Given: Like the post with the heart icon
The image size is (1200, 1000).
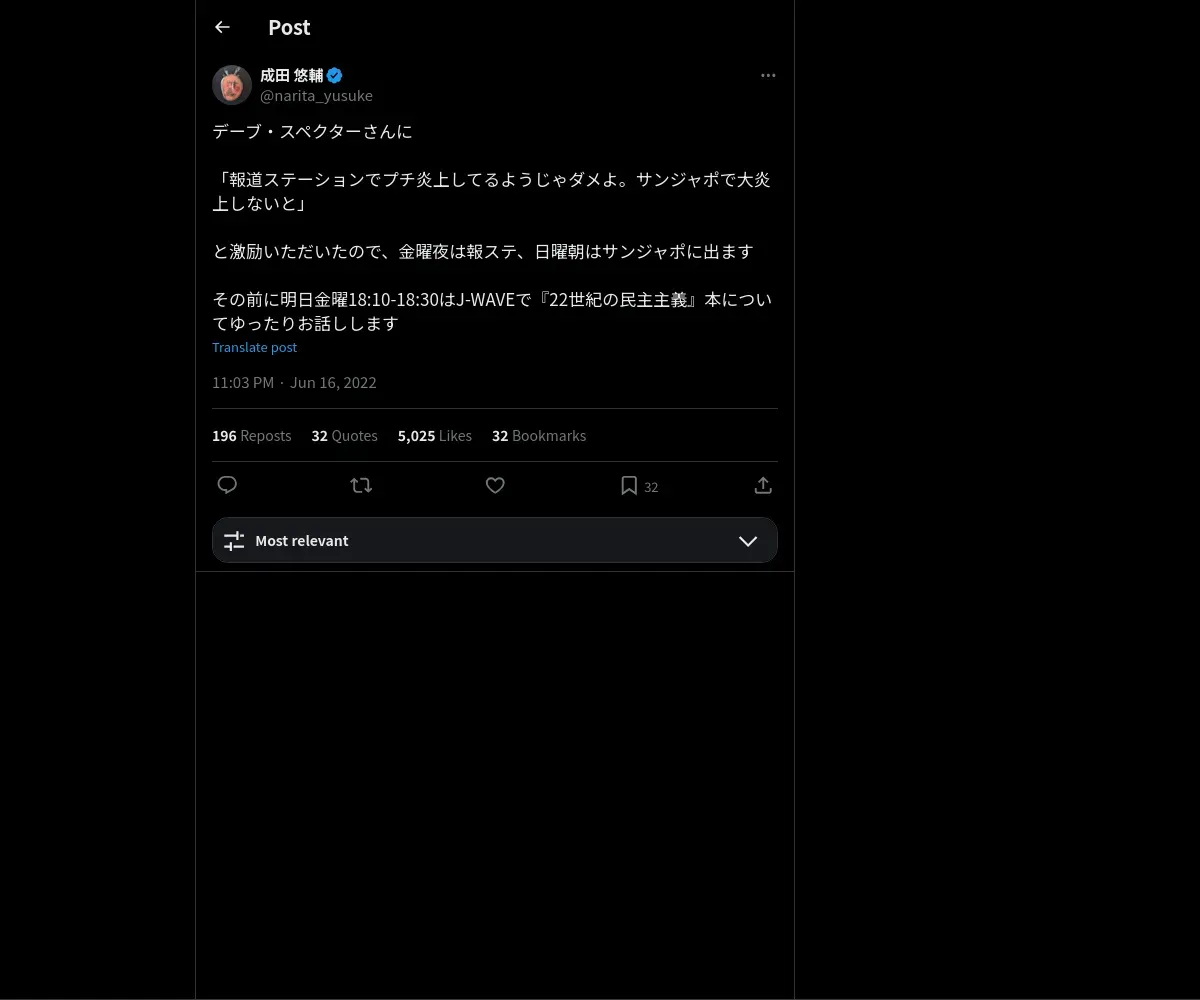Looking at the screenshot, I should click(x=495, y=485).
